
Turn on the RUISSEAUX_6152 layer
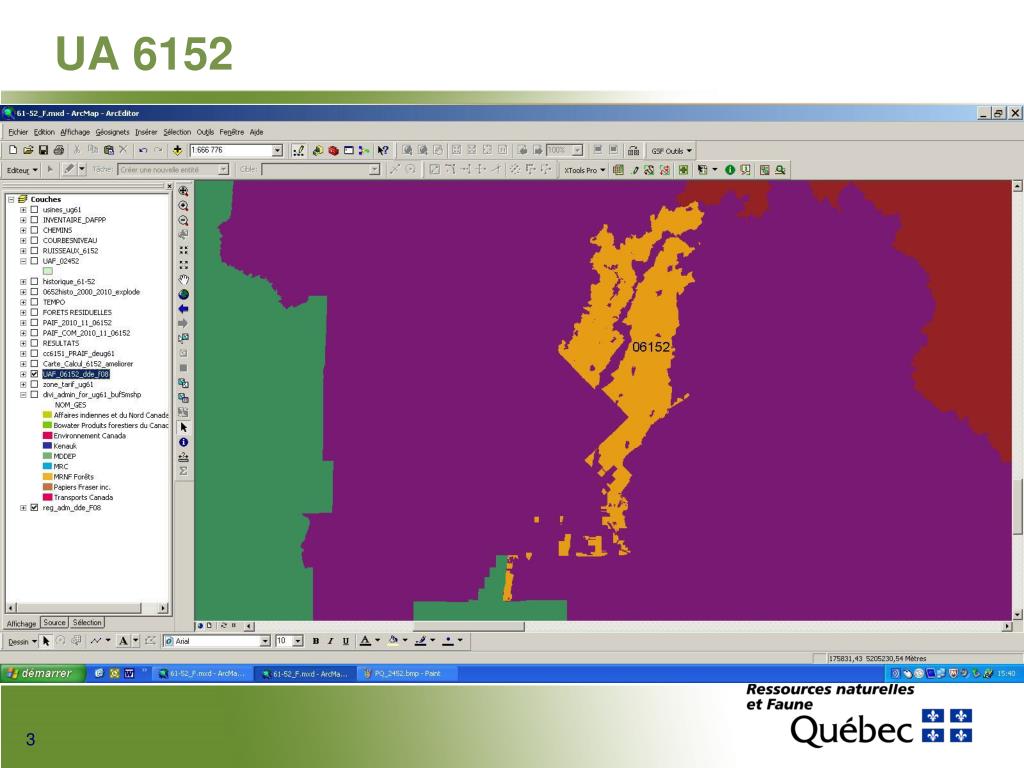click(35, 251)
